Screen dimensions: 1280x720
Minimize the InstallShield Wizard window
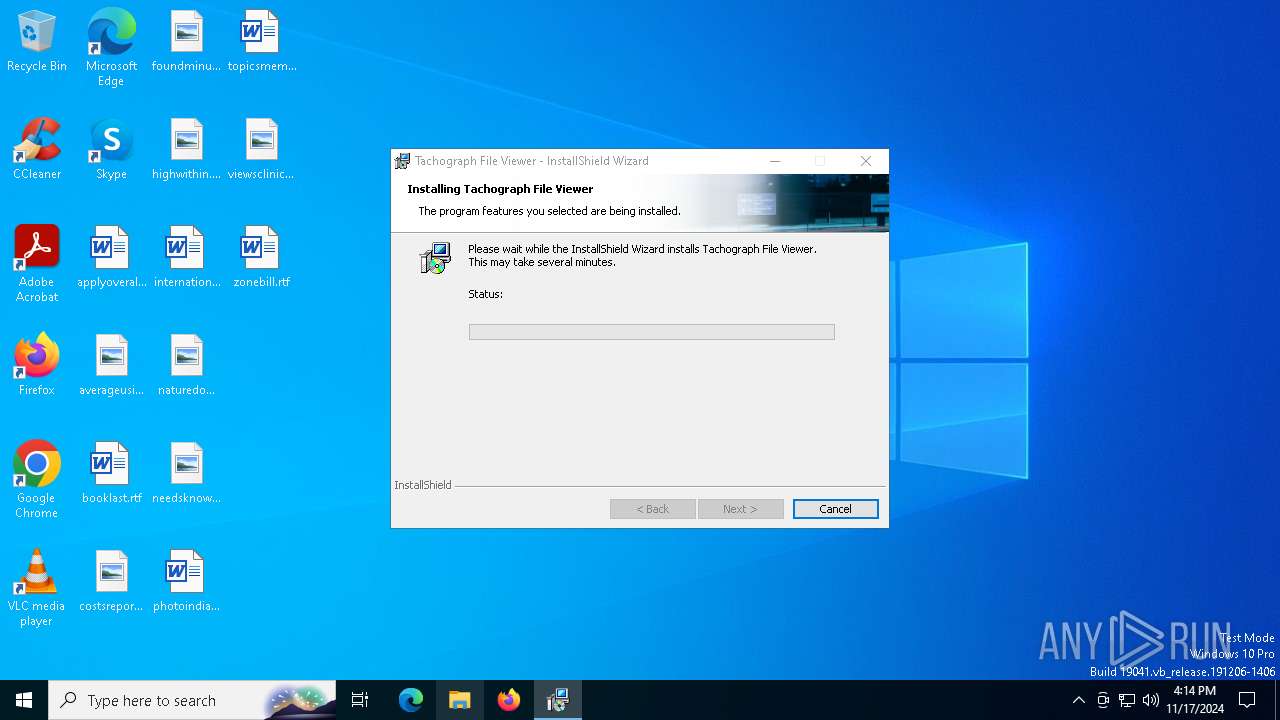(x=774, y=161)
